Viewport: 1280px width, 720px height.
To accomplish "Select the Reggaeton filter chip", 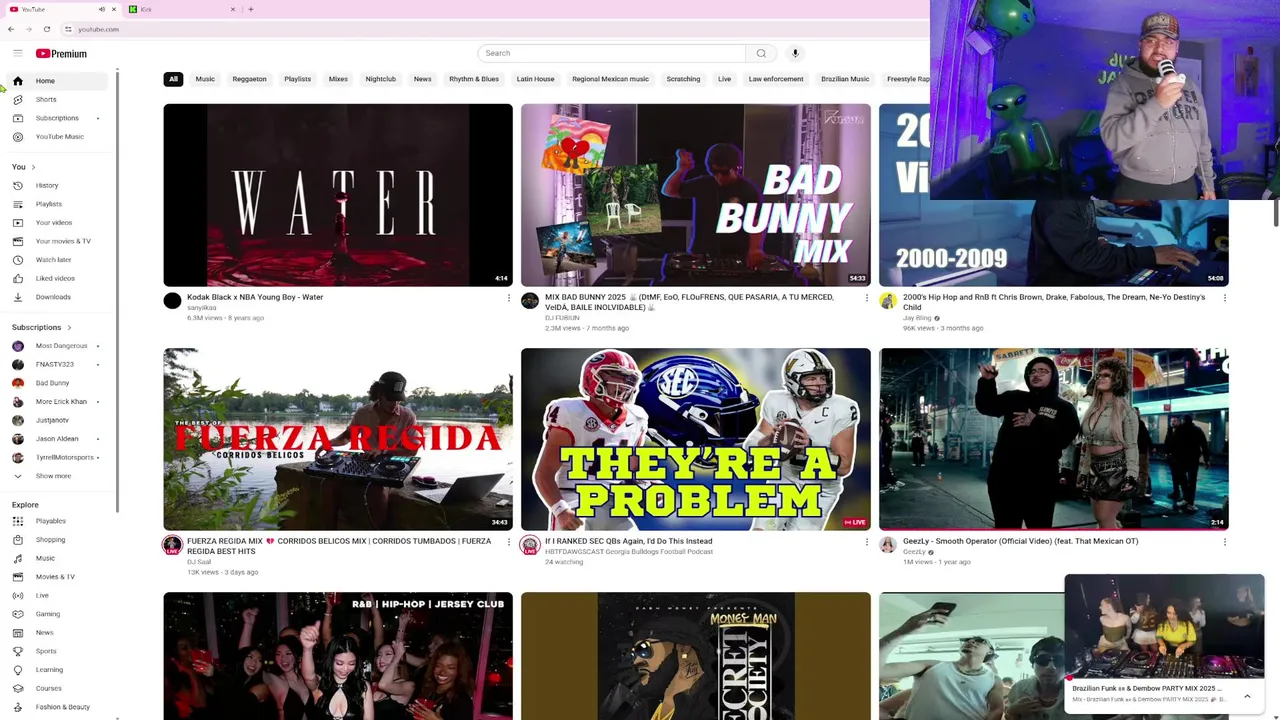I will coord(249,79).
